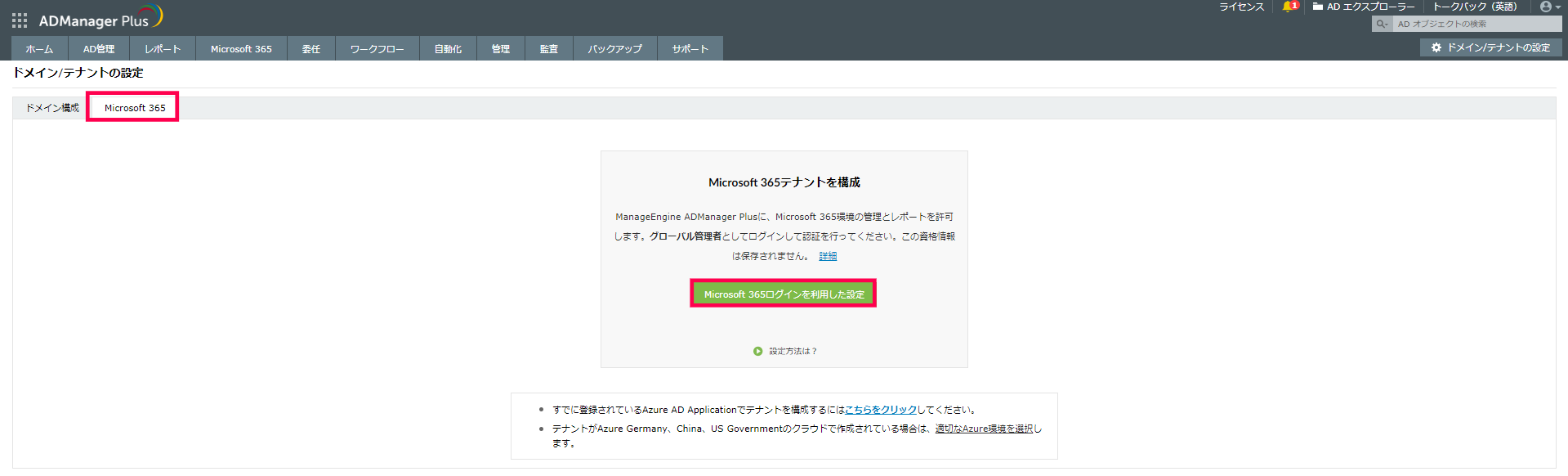Open the 自動化 menu tab

(x=448, y=49)
